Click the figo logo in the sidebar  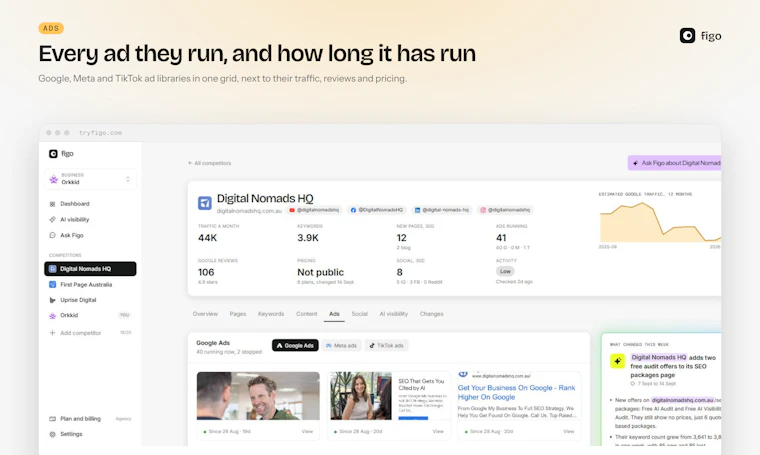pyautogui.click(x=61, y=154)
